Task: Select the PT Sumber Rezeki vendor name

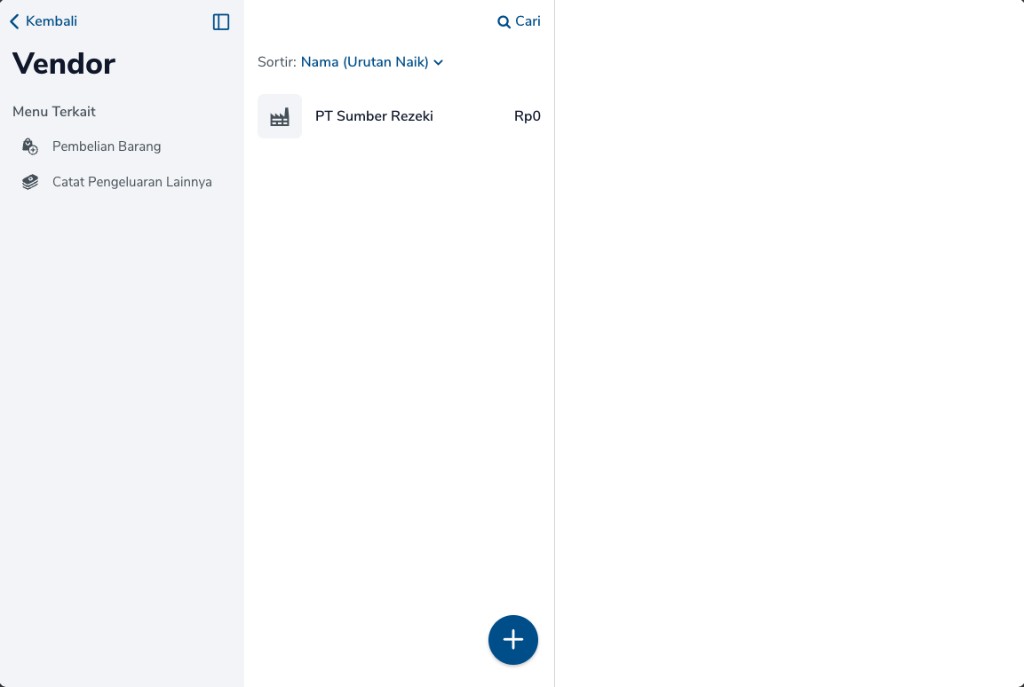Action: click(374, 116)
